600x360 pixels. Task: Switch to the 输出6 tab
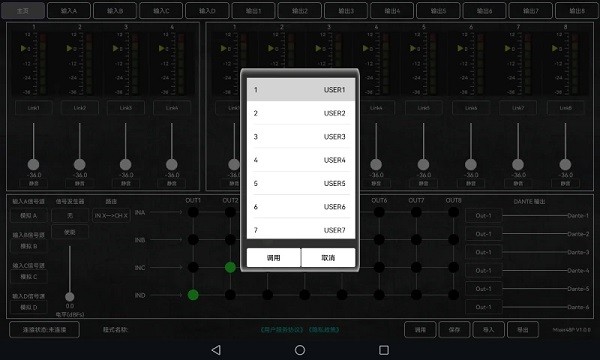pos(484,11)
